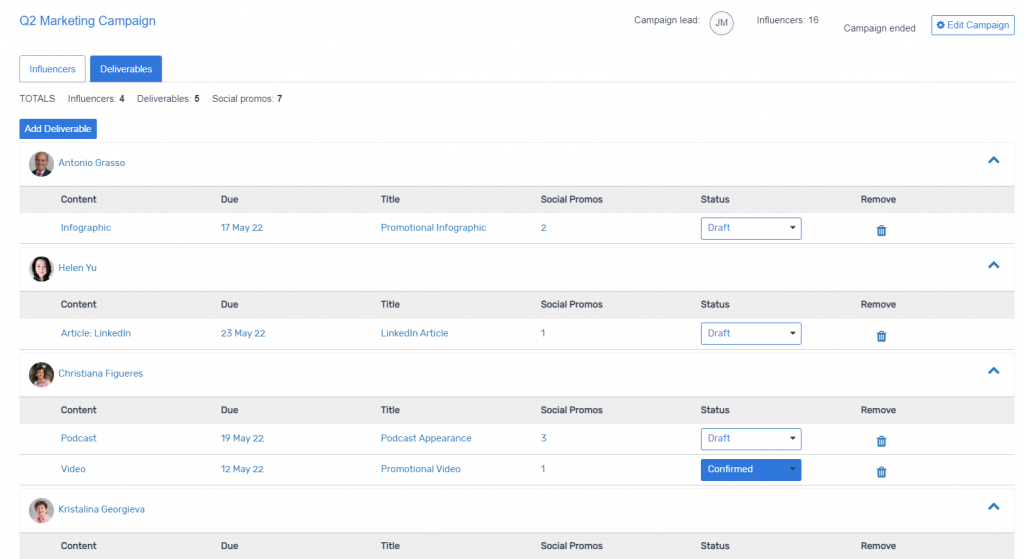The image size is (1024, 559).
Task: Collapse Helen Yu's deliverables section
Action: [x=993, y=265]
